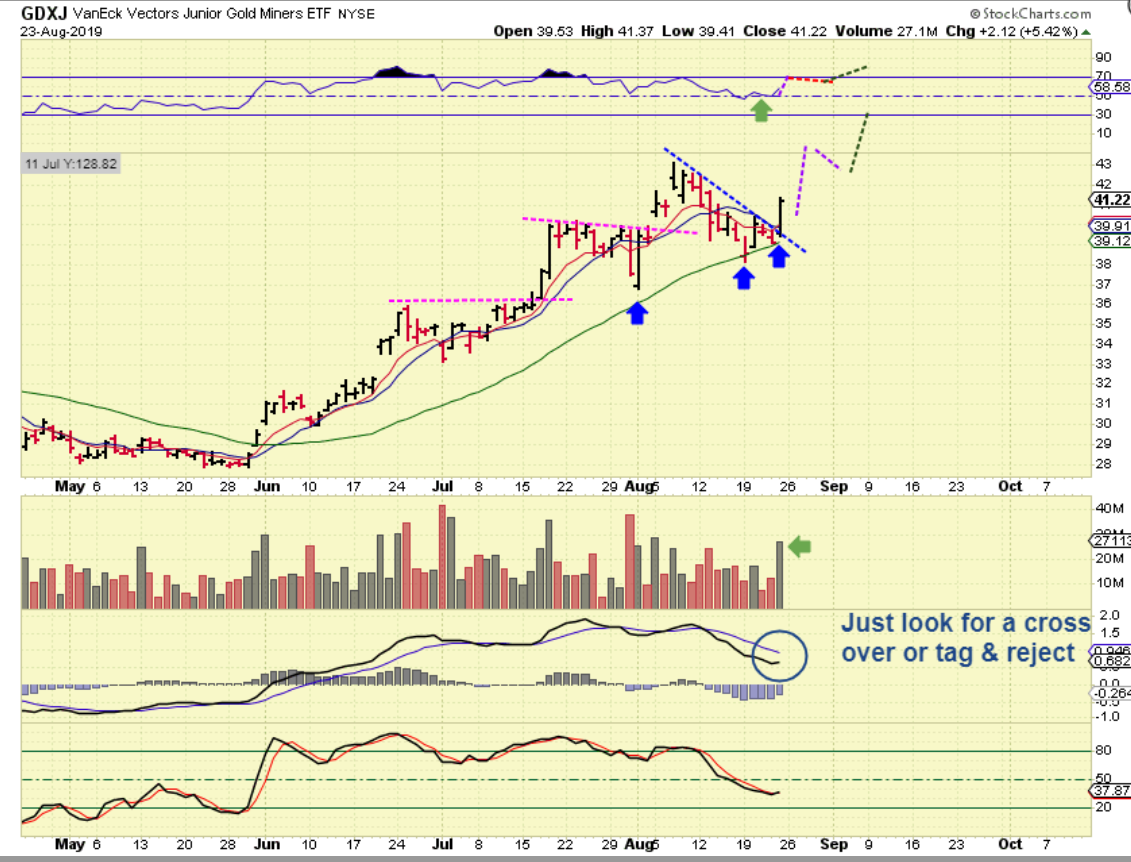Click the 39.91 moving average tag

pos(1112,226)
